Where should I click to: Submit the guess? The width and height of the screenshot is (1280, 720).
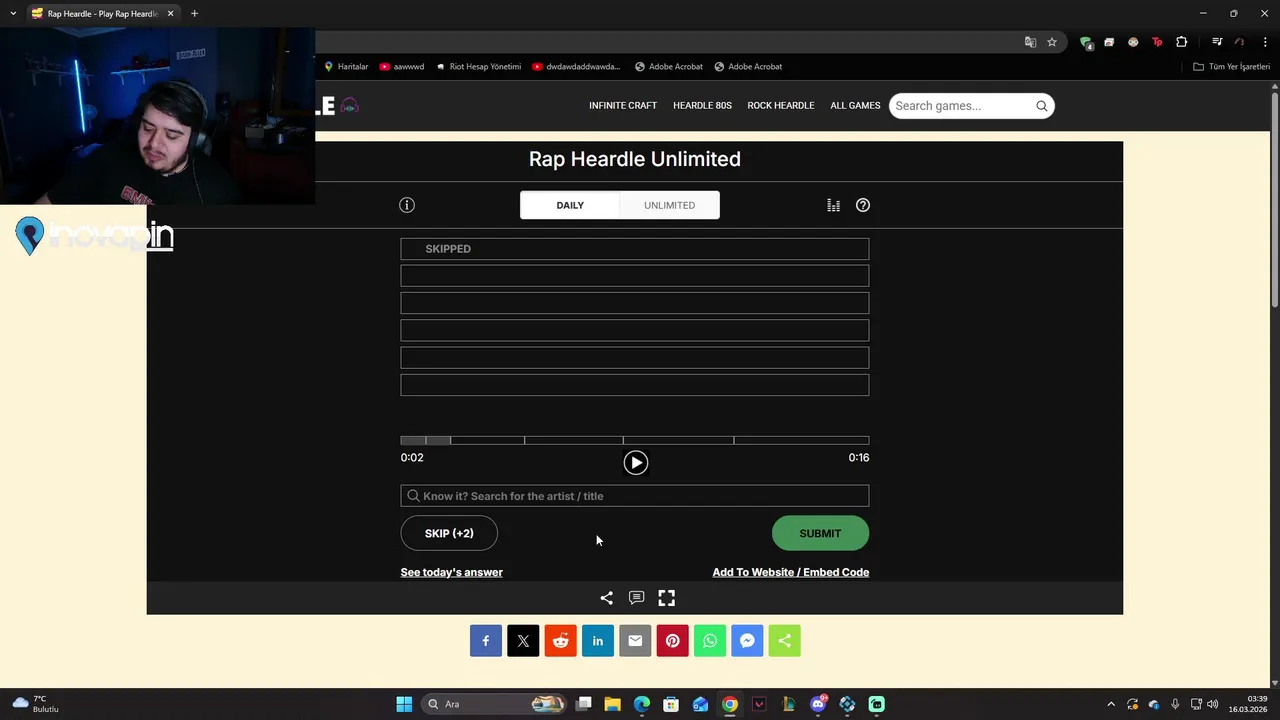tap(820, 533)
